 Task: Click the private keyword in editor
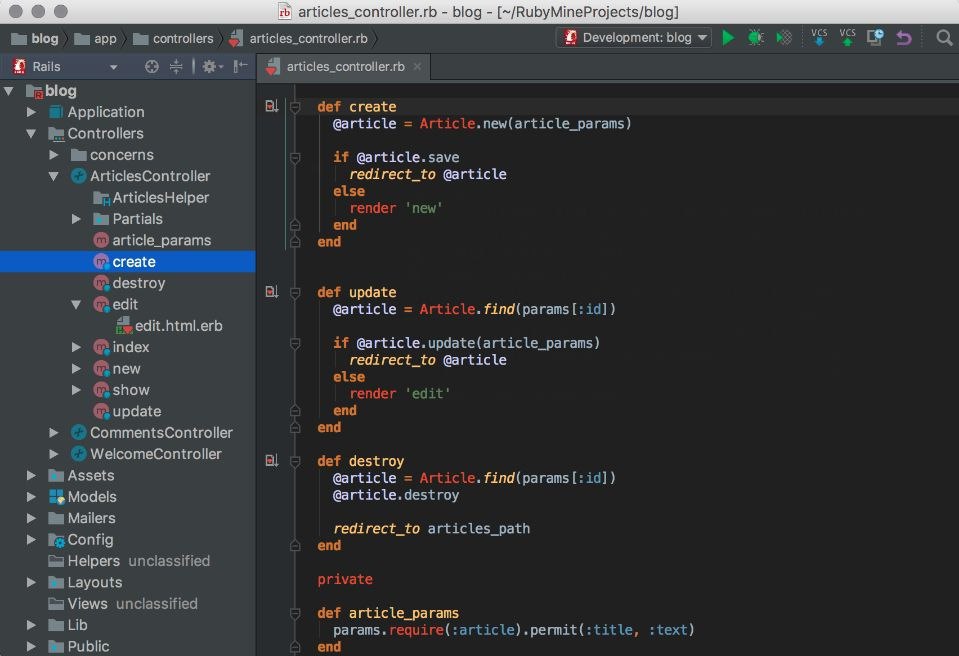344,579
